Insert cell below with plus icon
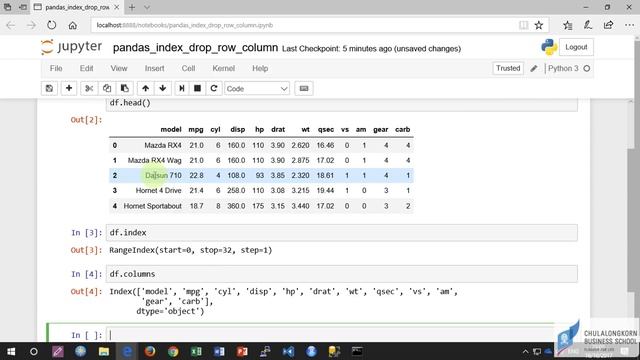This screenshot has width=640, height=360. tap(69, 89)
